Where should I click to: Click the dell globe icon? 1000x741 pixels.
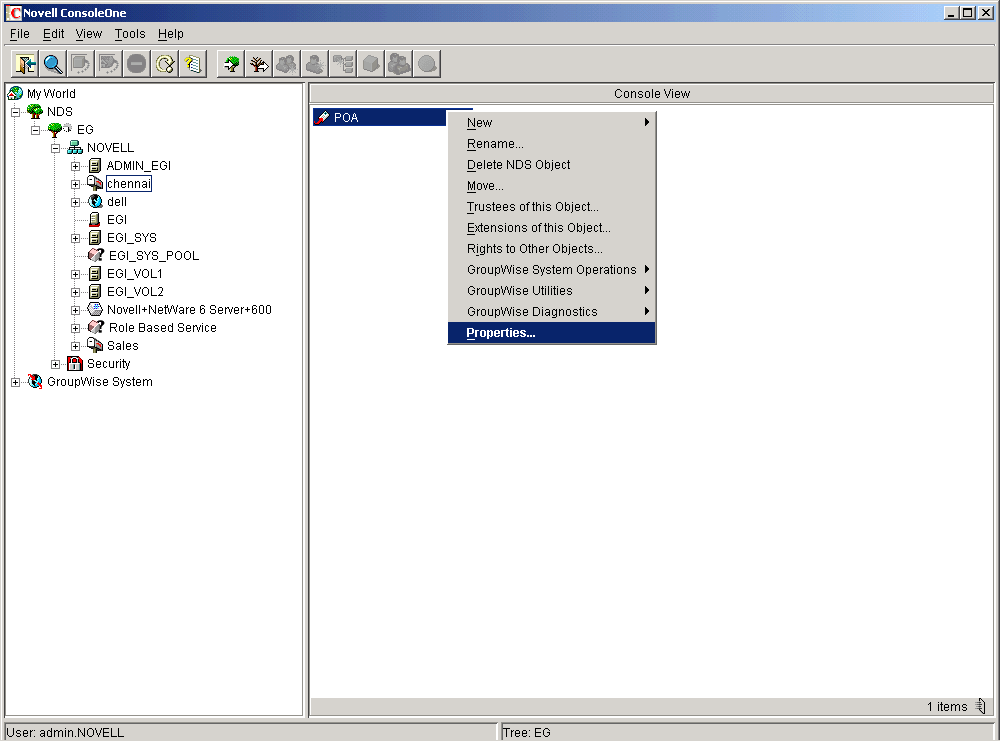click(95, 202)
